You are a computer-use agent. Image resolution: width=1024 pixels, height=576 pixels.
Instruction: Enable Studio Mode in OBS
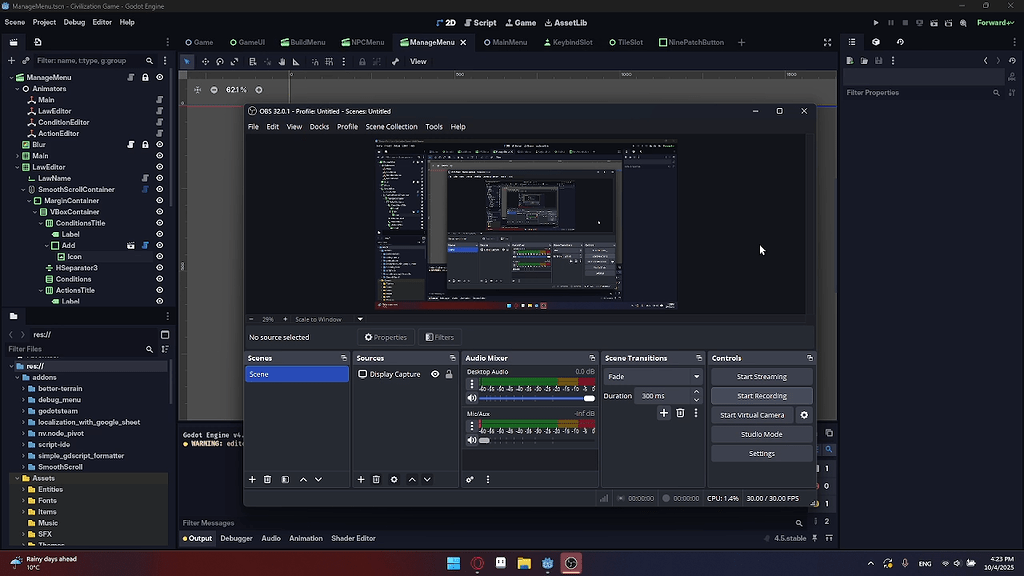[x=761, y=434]
